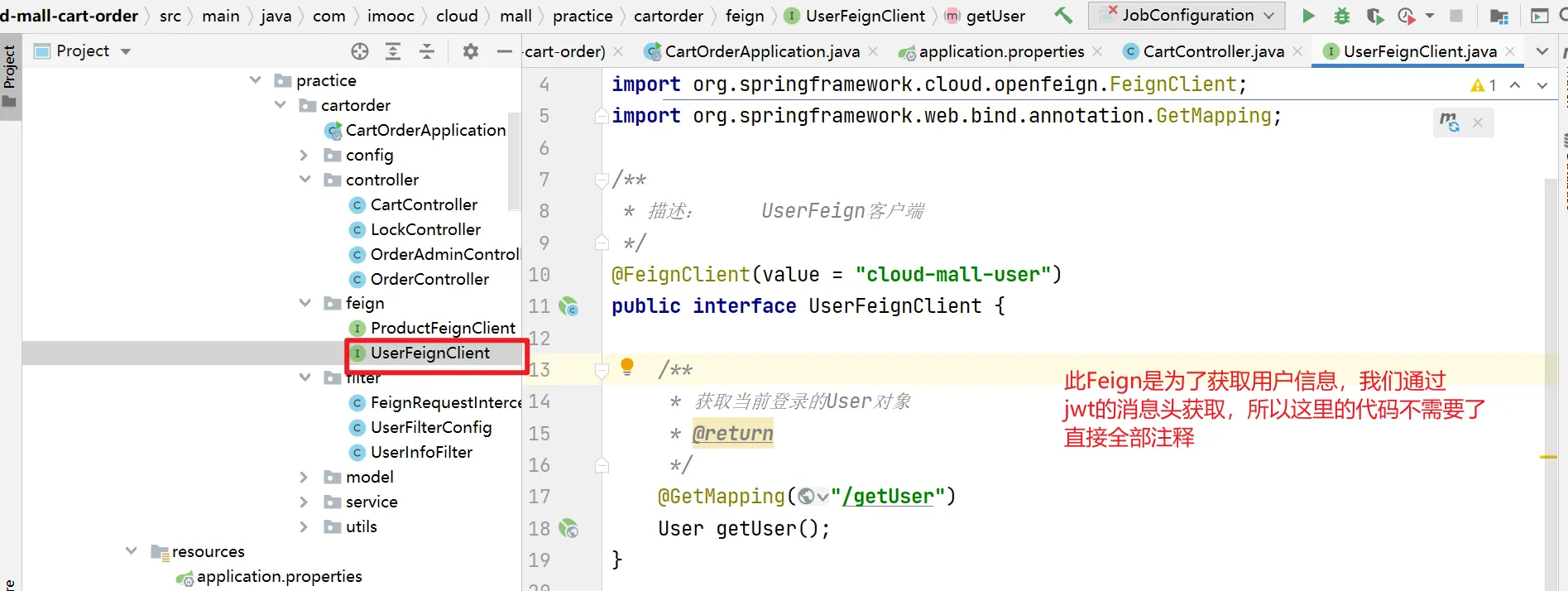
Task: Fold the method Javadoc comment at line 13
Action: click(x=602, y=370)
